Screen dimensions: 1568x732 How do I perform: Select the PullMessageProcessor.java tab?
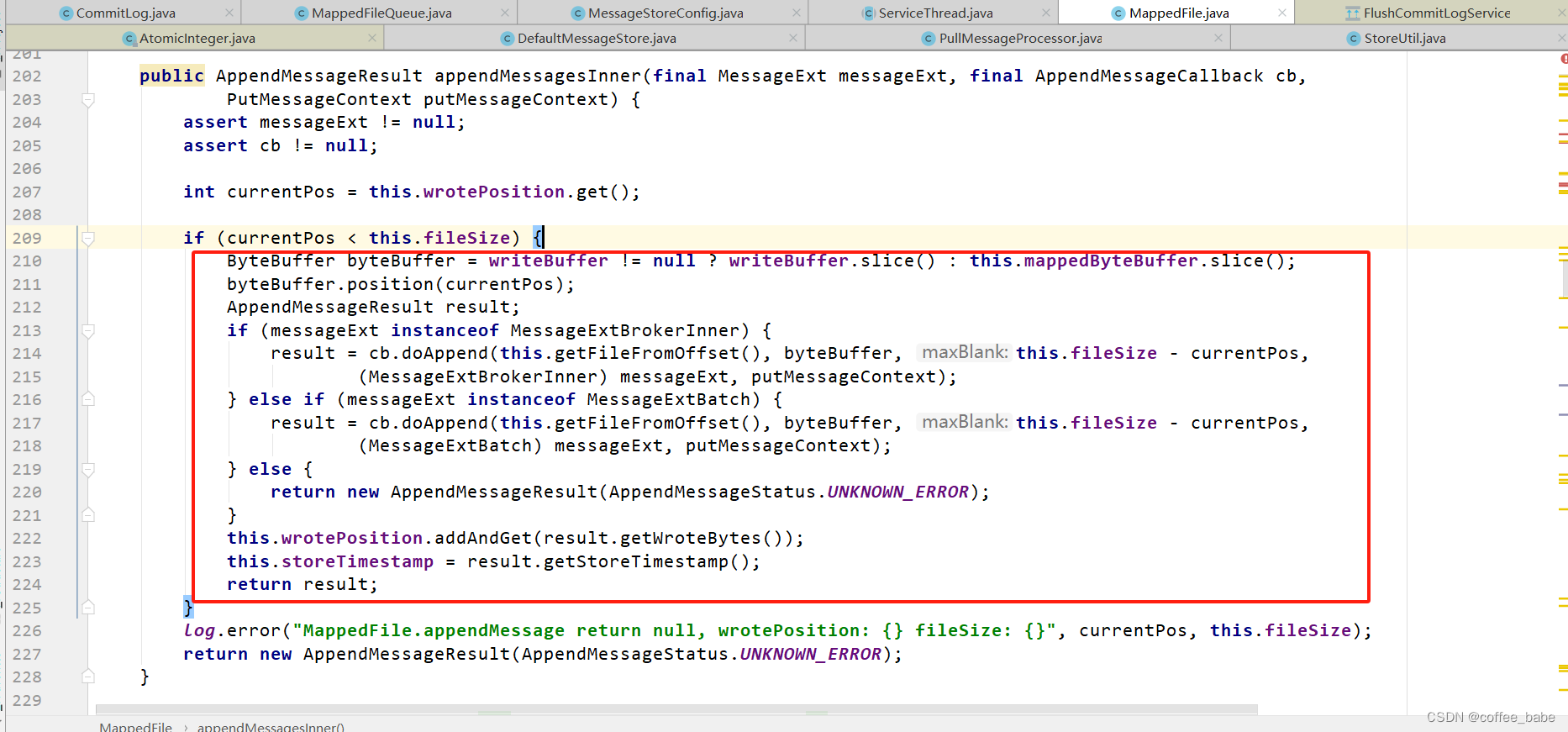tap(1019, 38)
